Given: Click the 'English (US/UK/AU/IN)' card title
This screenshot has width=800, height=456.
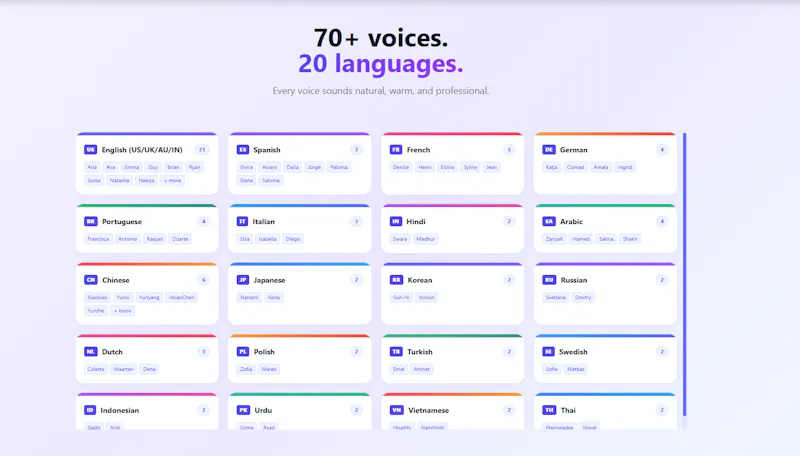Looking at the screenshot, I should coord(142,149).
